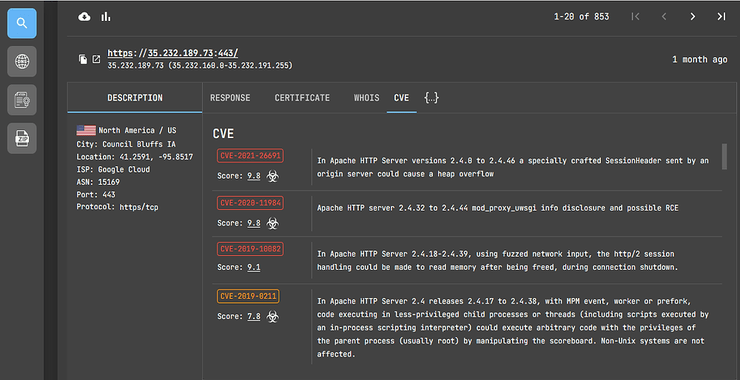
Task: Open the raw JSON braces tab
Action: (431, 98)
